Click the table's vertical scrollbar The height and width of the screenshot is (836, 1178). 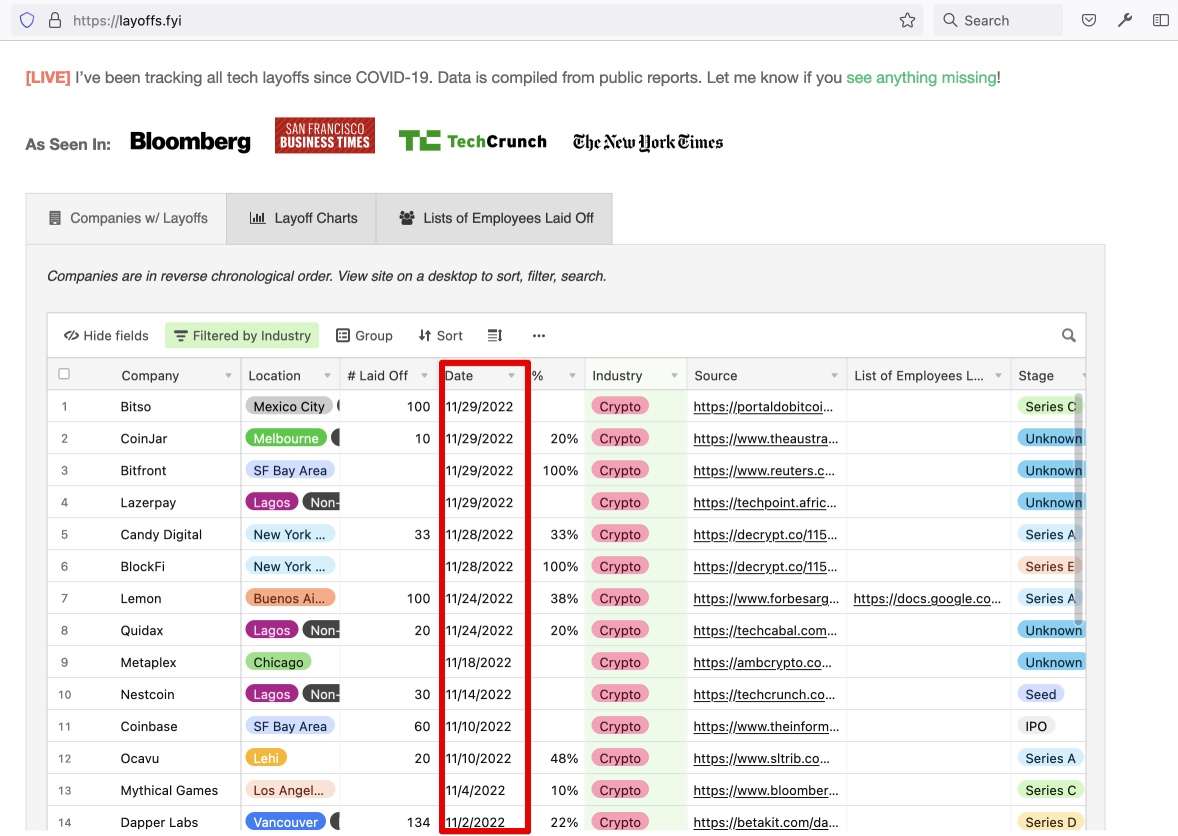pos(1079,509)
